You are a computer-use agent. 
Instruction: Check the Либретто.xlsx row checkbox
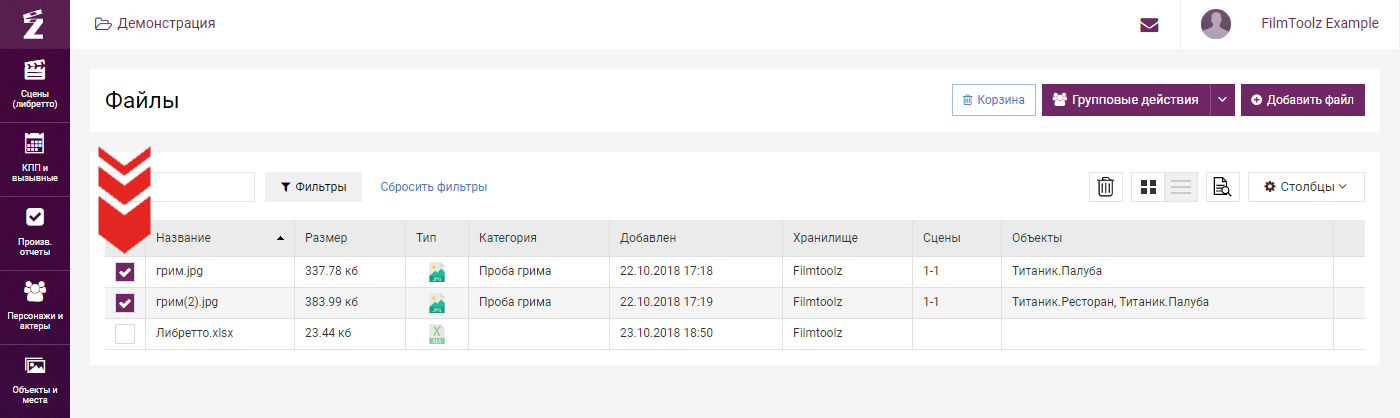pyautogui.click(x=125, y=334)
